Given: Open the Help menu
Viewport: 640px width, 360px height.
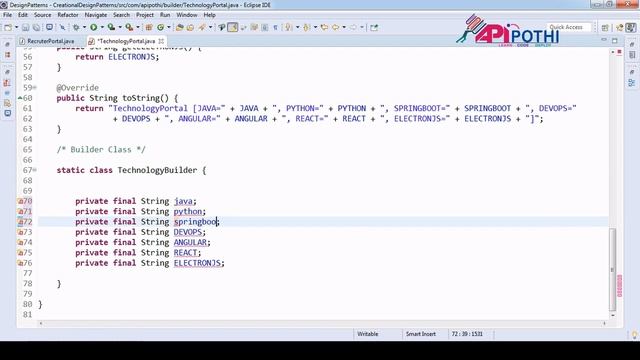Looking at the screenshot, I should [x=209, y=15].
